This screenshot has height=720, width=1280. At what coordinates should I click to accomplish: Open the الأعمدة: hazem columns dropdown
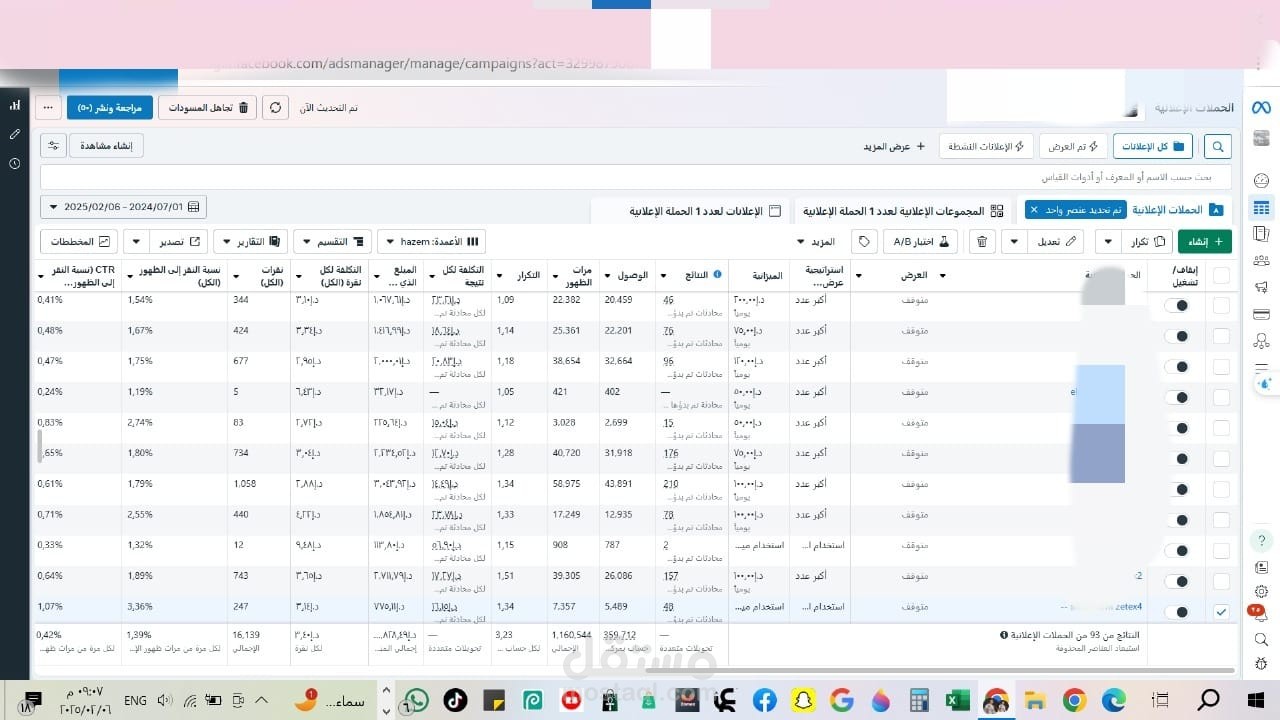(x=431, y=241)
